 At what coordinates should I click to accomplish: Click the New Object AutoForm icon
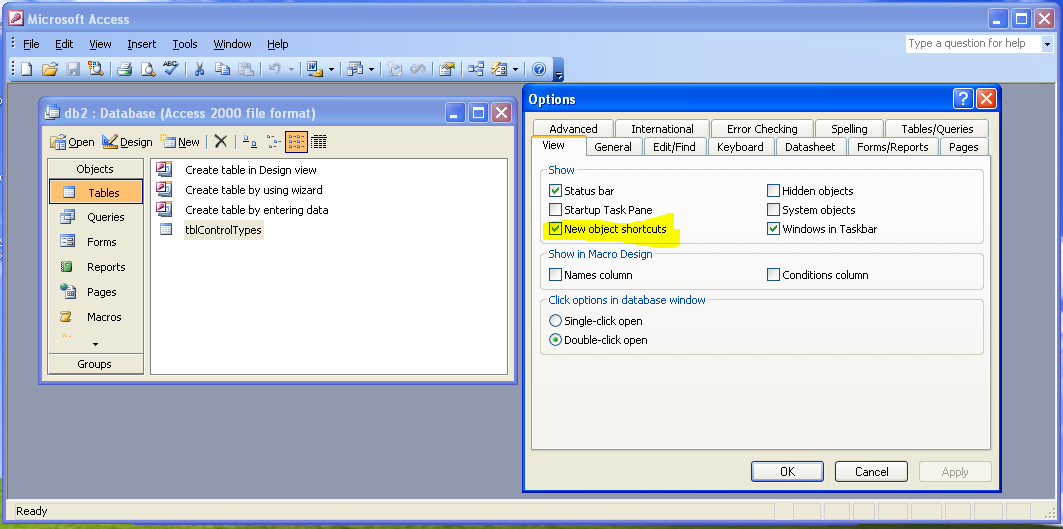coord(499,68)
